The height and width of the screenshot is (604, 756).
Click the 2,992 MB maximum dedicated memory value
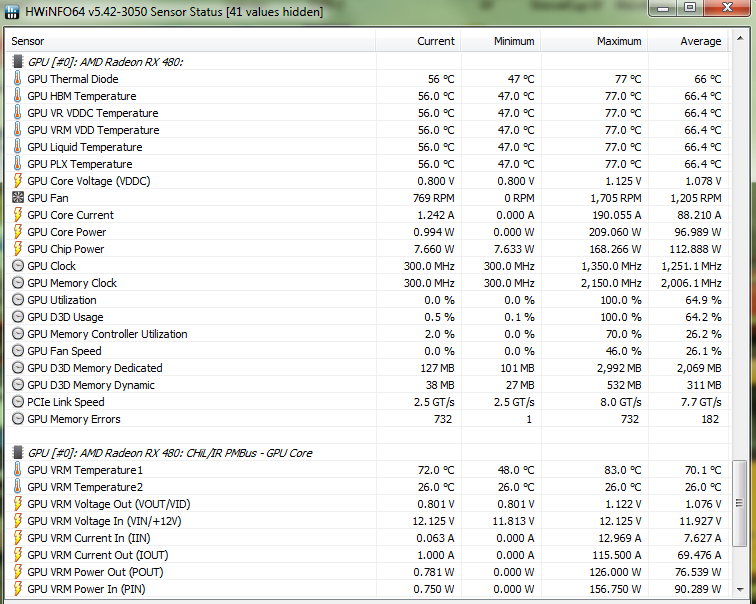click(619, 368)
